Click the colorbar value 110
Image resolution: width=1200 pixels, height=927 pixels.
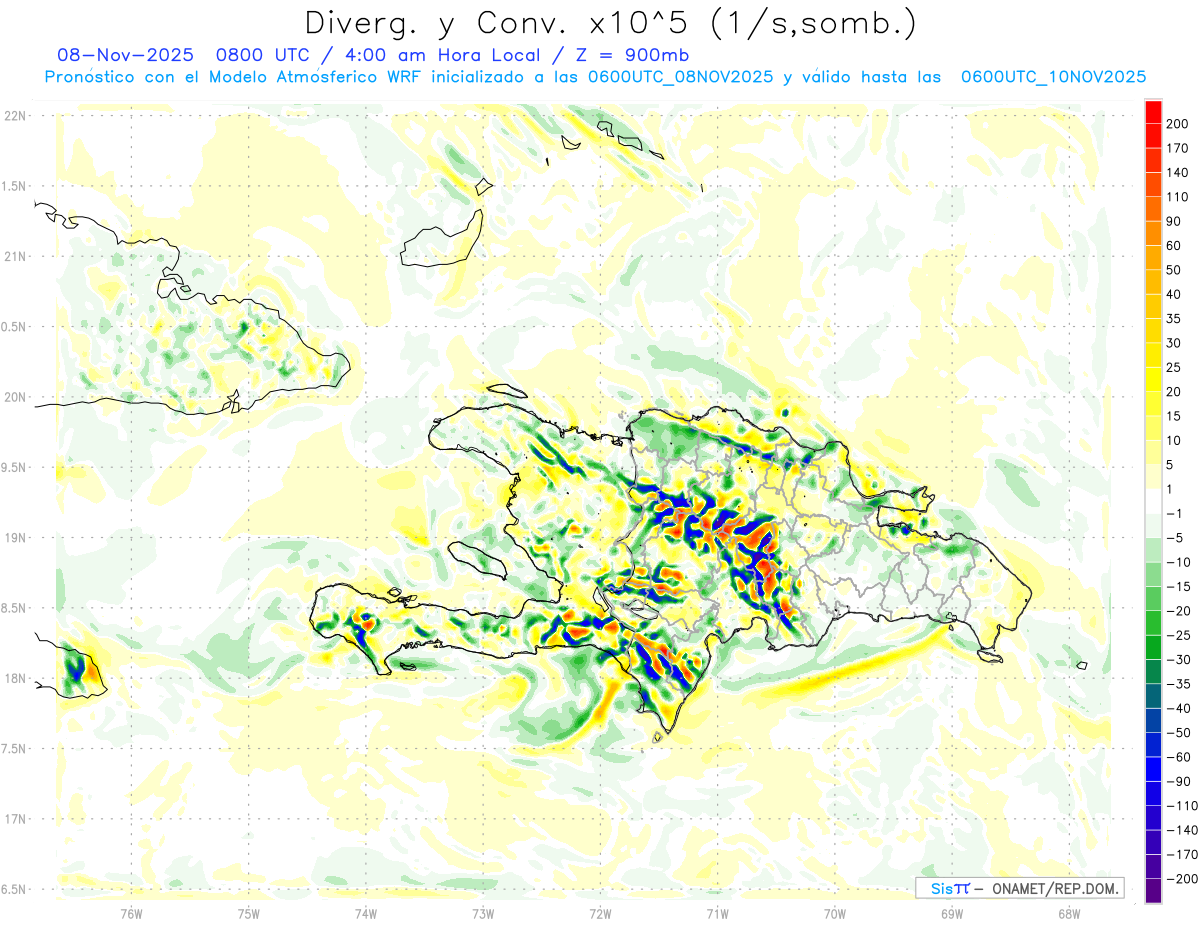[1178, 197]
